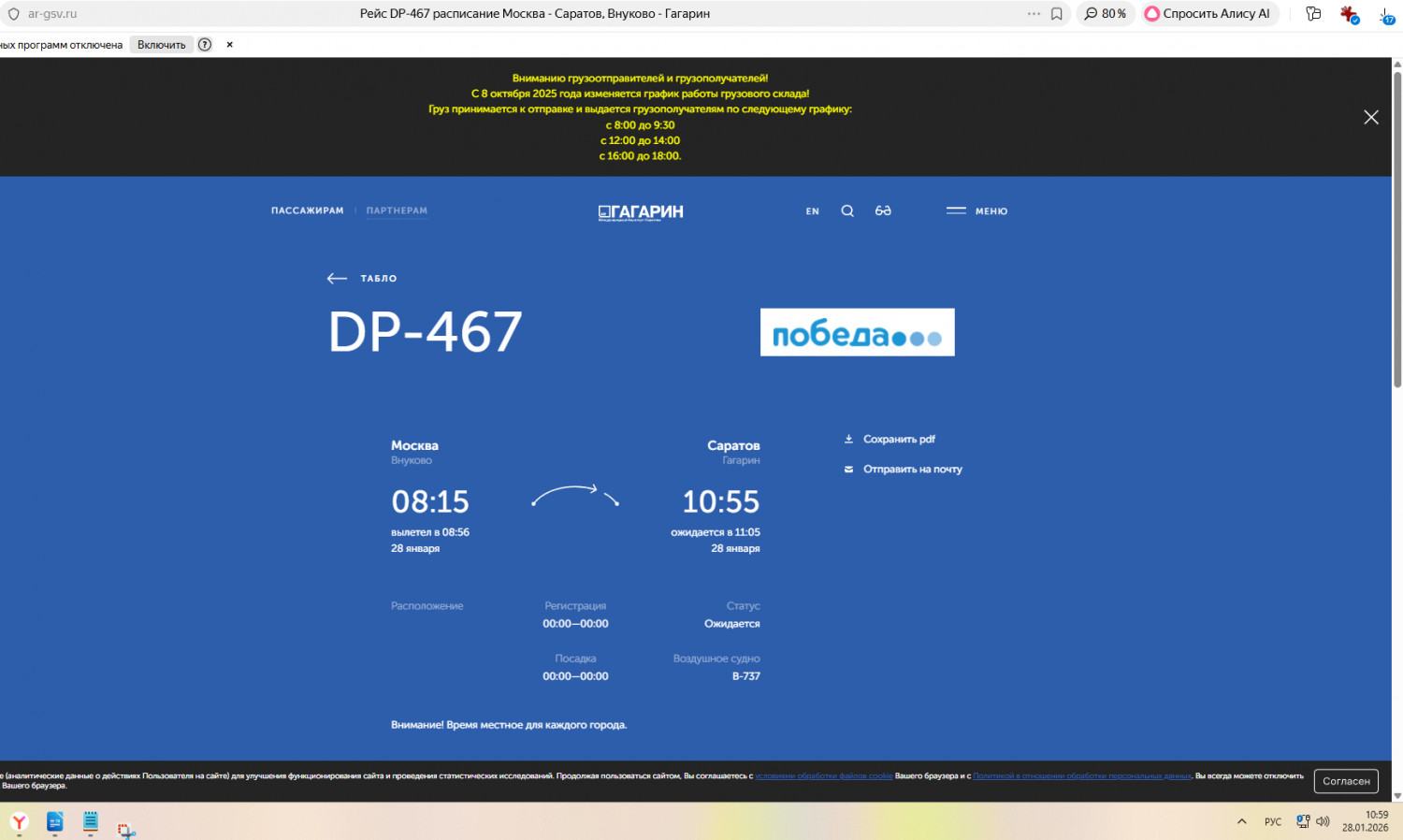This screenshot has height=840, width=1403.
Task: Select the ПАССАЖИРАМ tab
Action: click(x=308, y=210)
